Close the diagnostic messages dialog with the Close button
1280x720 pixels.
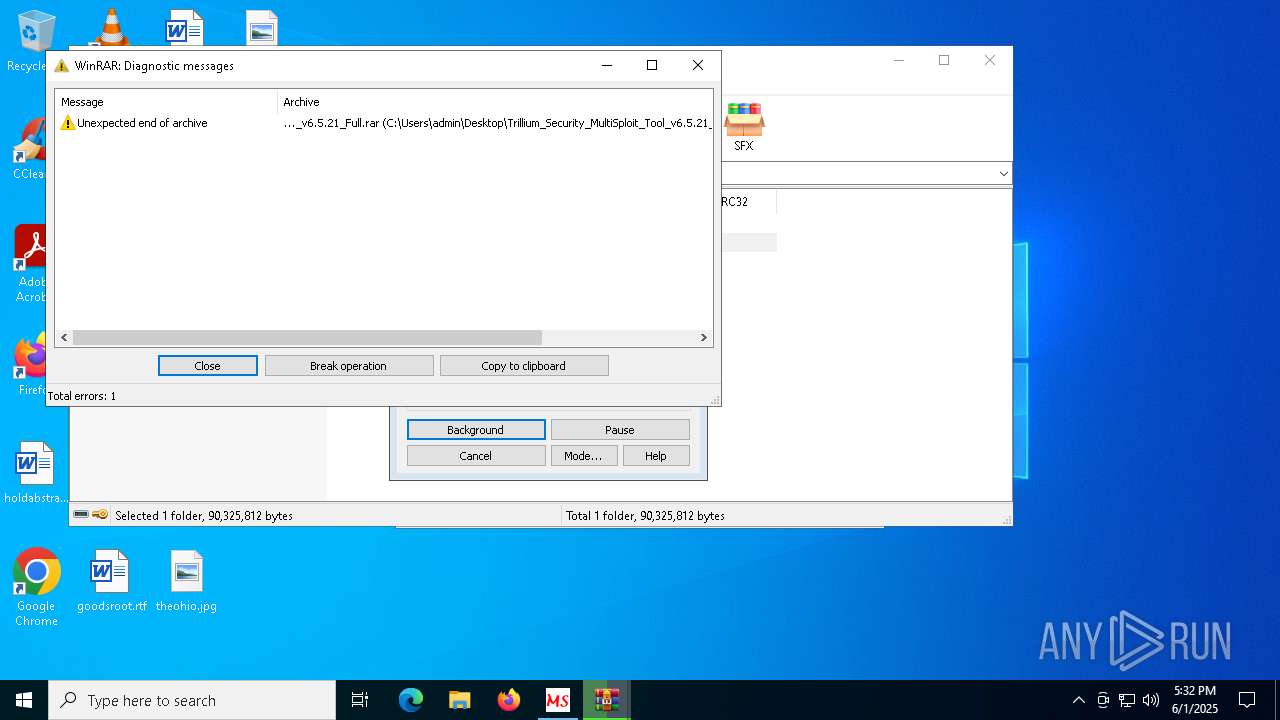[207, 366]
